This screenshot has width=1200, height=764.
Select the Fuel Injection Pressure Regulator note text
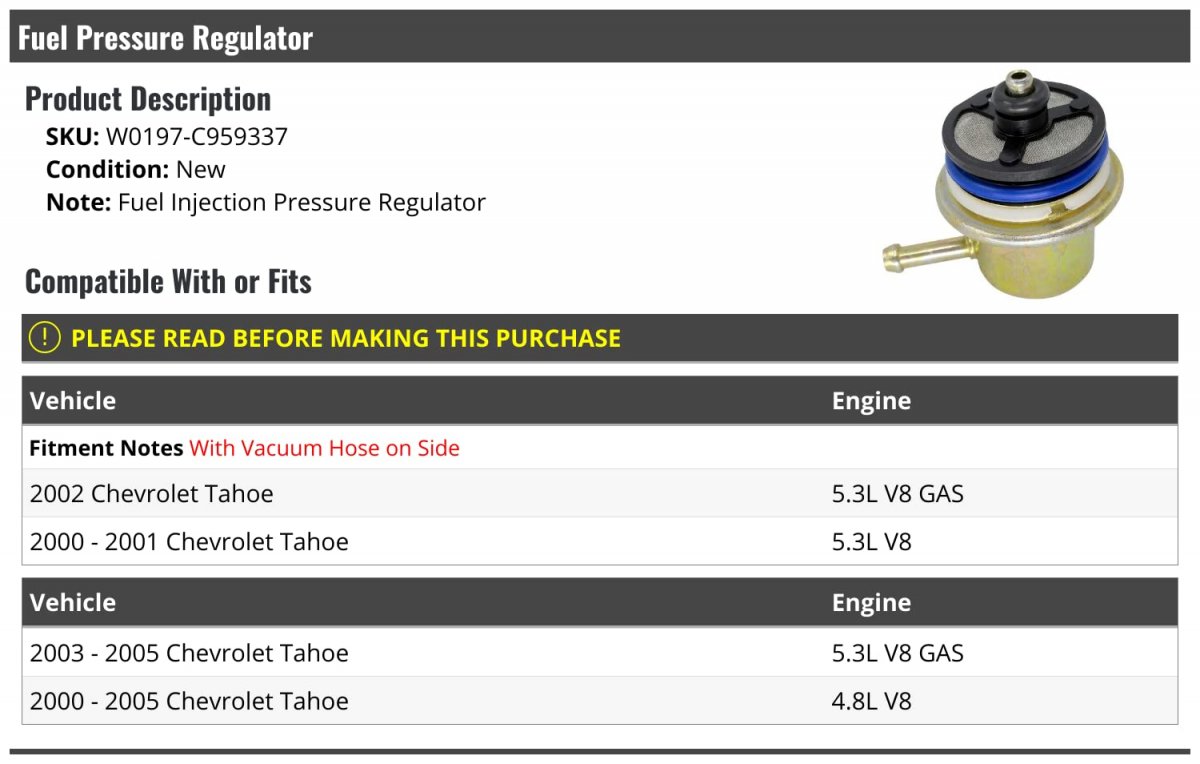pyautogui.click(x=301, y=202)
